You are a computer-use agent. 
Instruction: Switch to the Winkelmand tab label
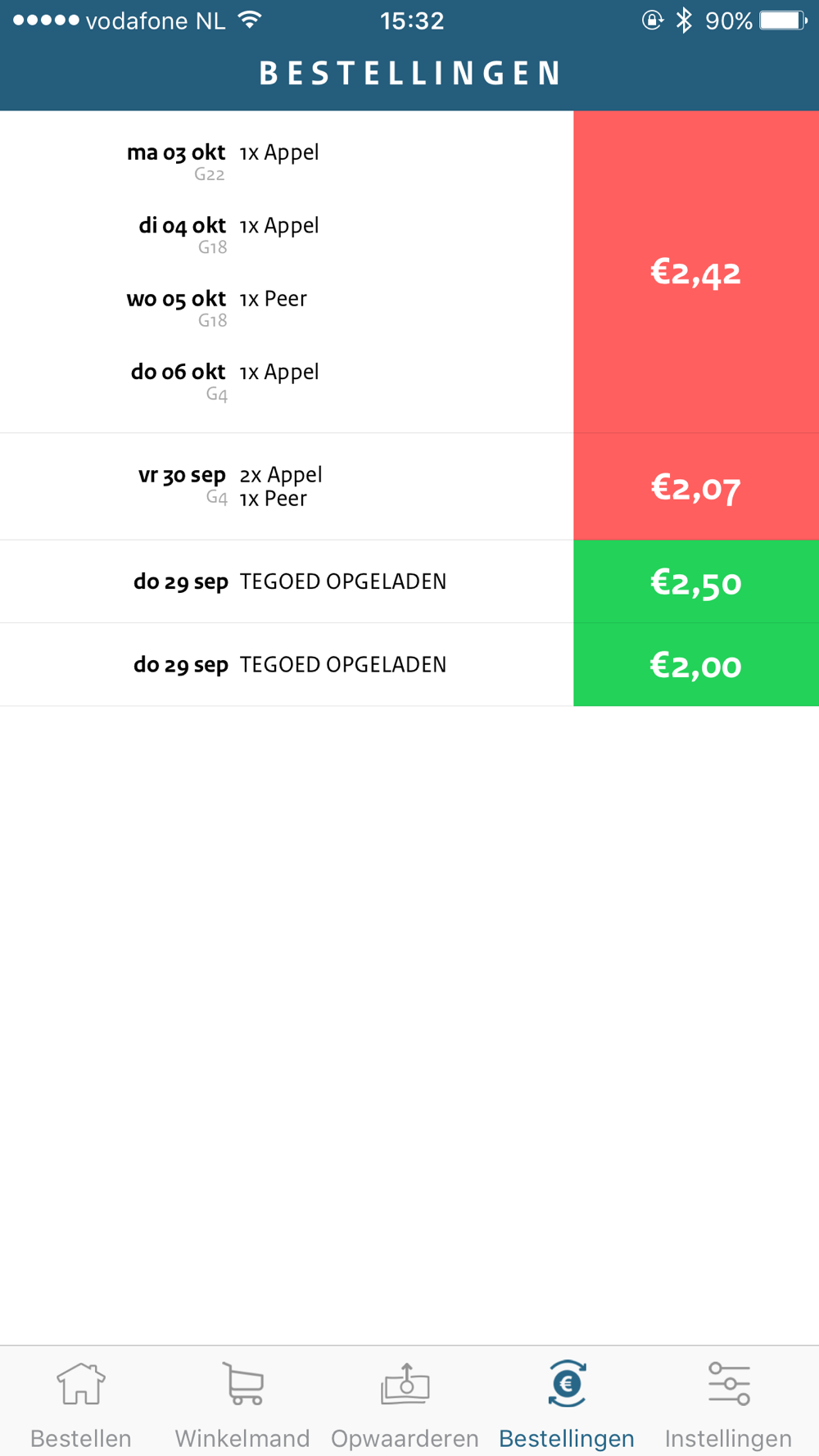[x=242, y=1438]
